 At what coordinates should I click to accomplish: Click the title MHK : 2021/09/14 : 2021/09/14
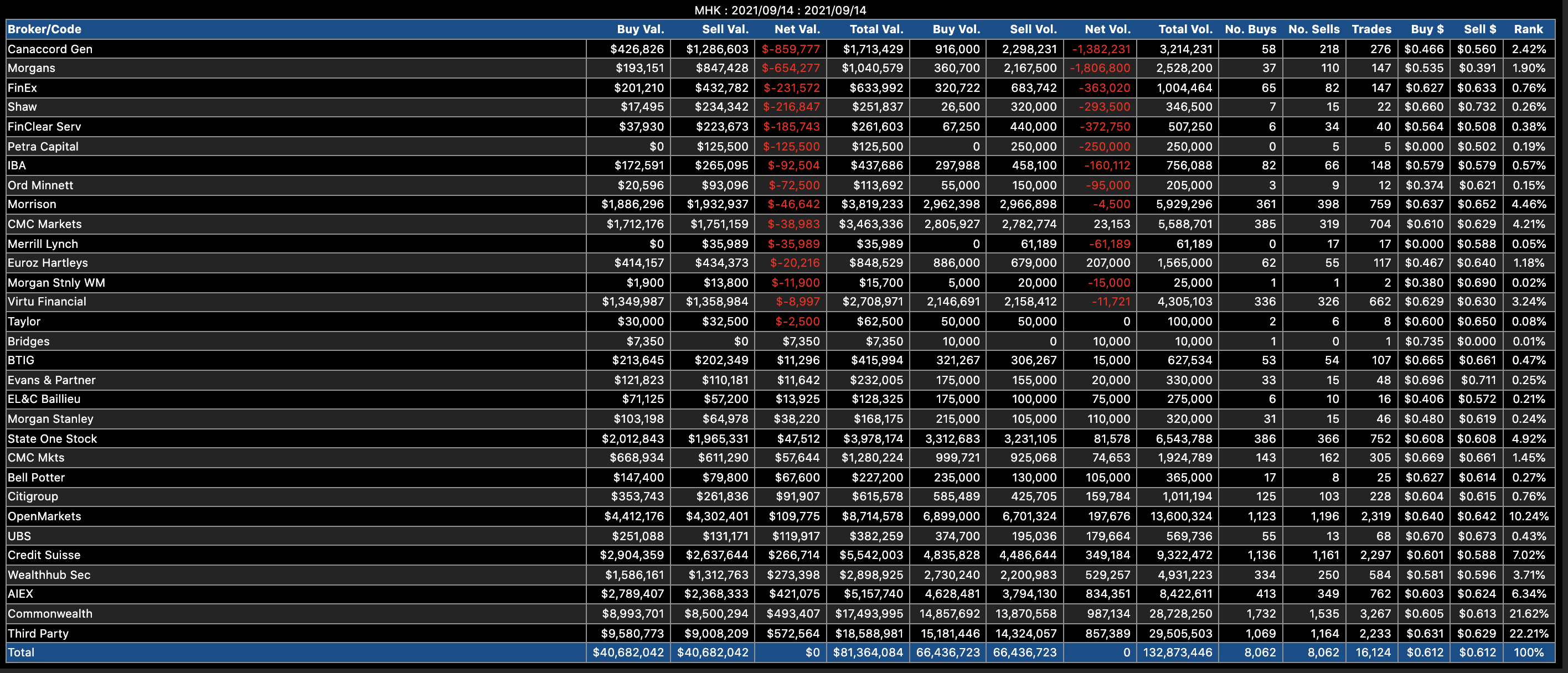[x=780, y=11]
